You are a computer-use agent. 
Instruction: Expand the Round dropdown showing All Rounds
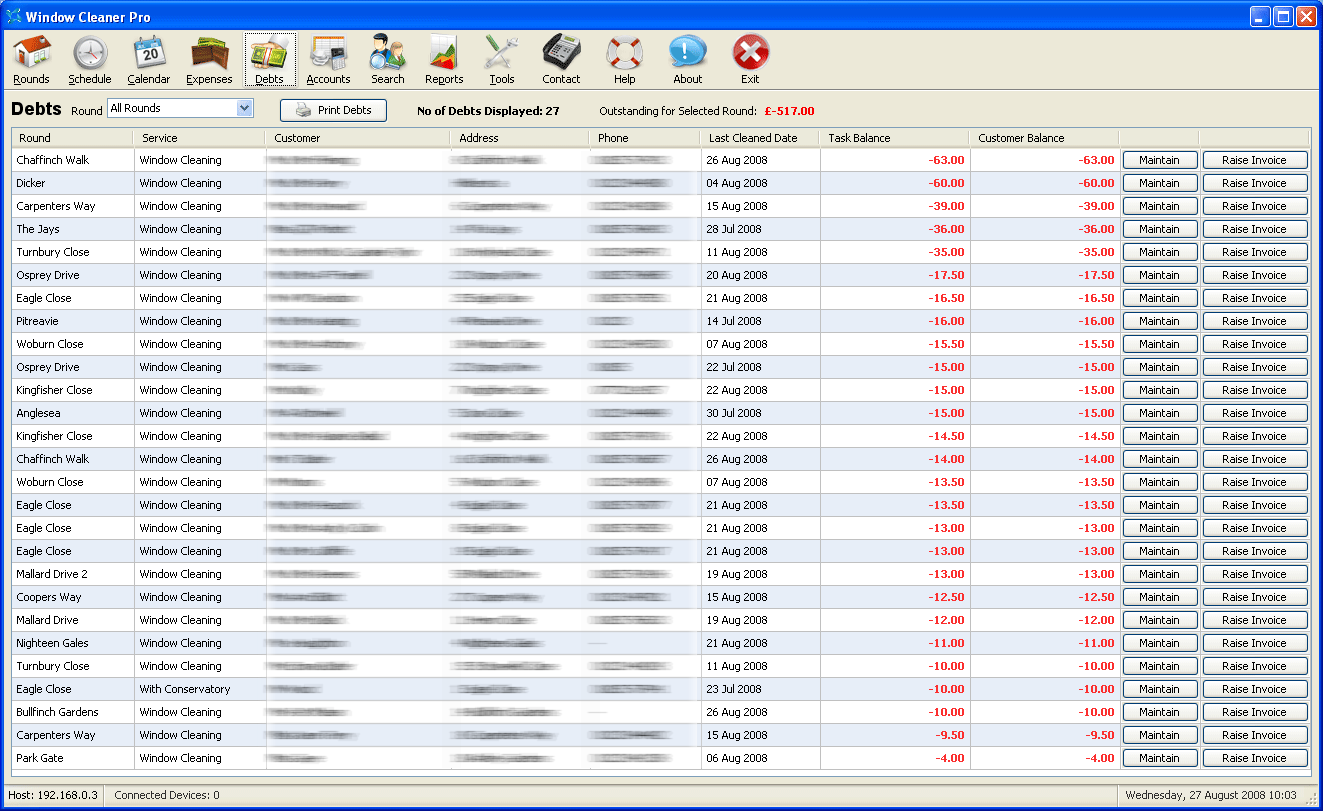pos(244,108)
